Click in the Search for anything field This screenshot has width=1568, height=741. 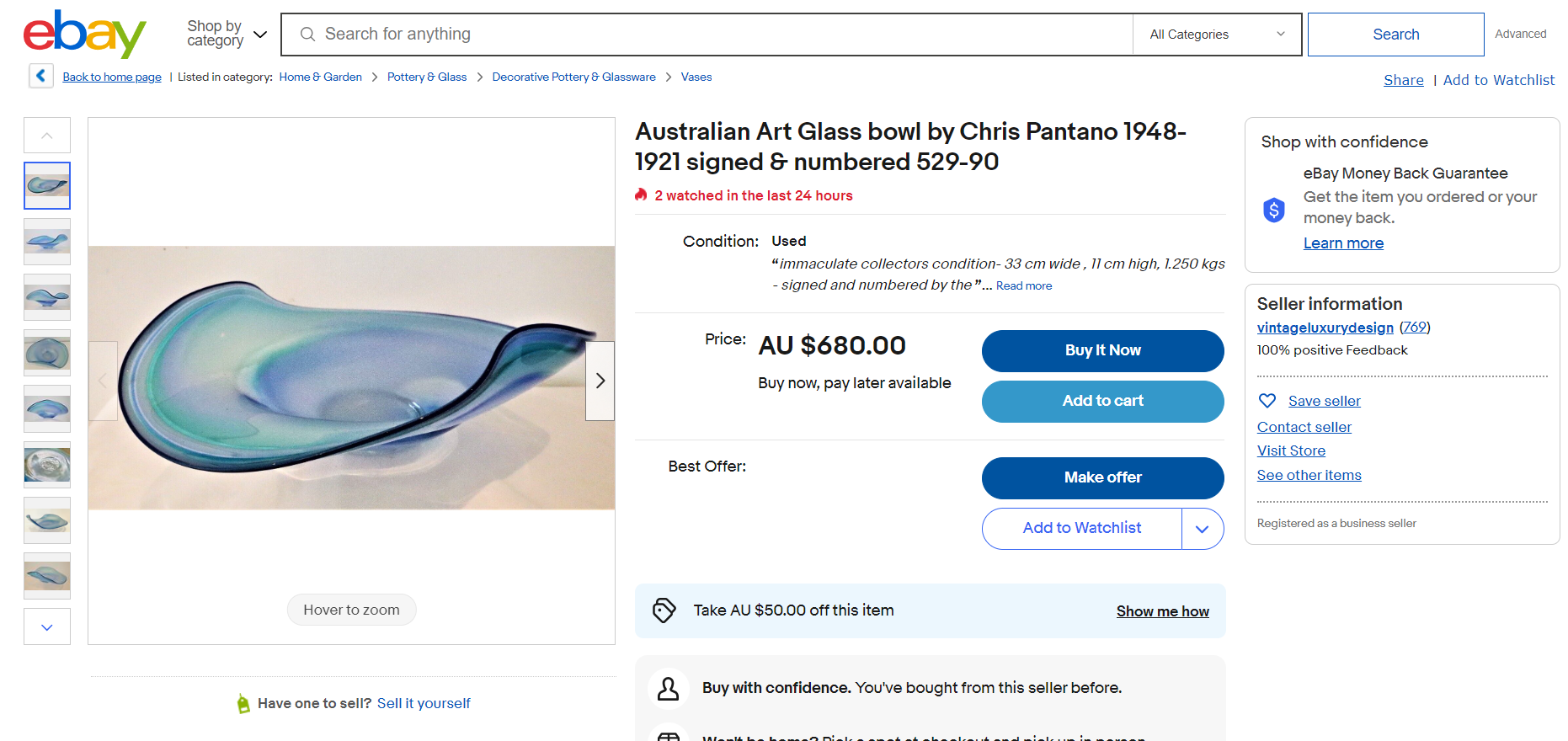click(x=716, y=35)
